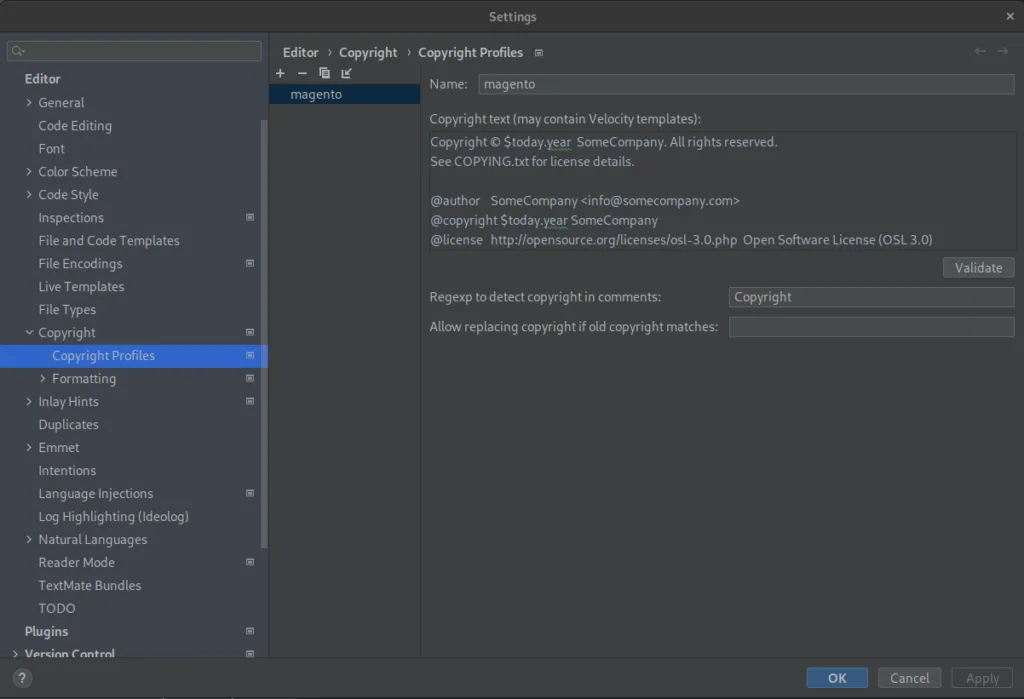Select the magento copyright profile

point(316,94)
